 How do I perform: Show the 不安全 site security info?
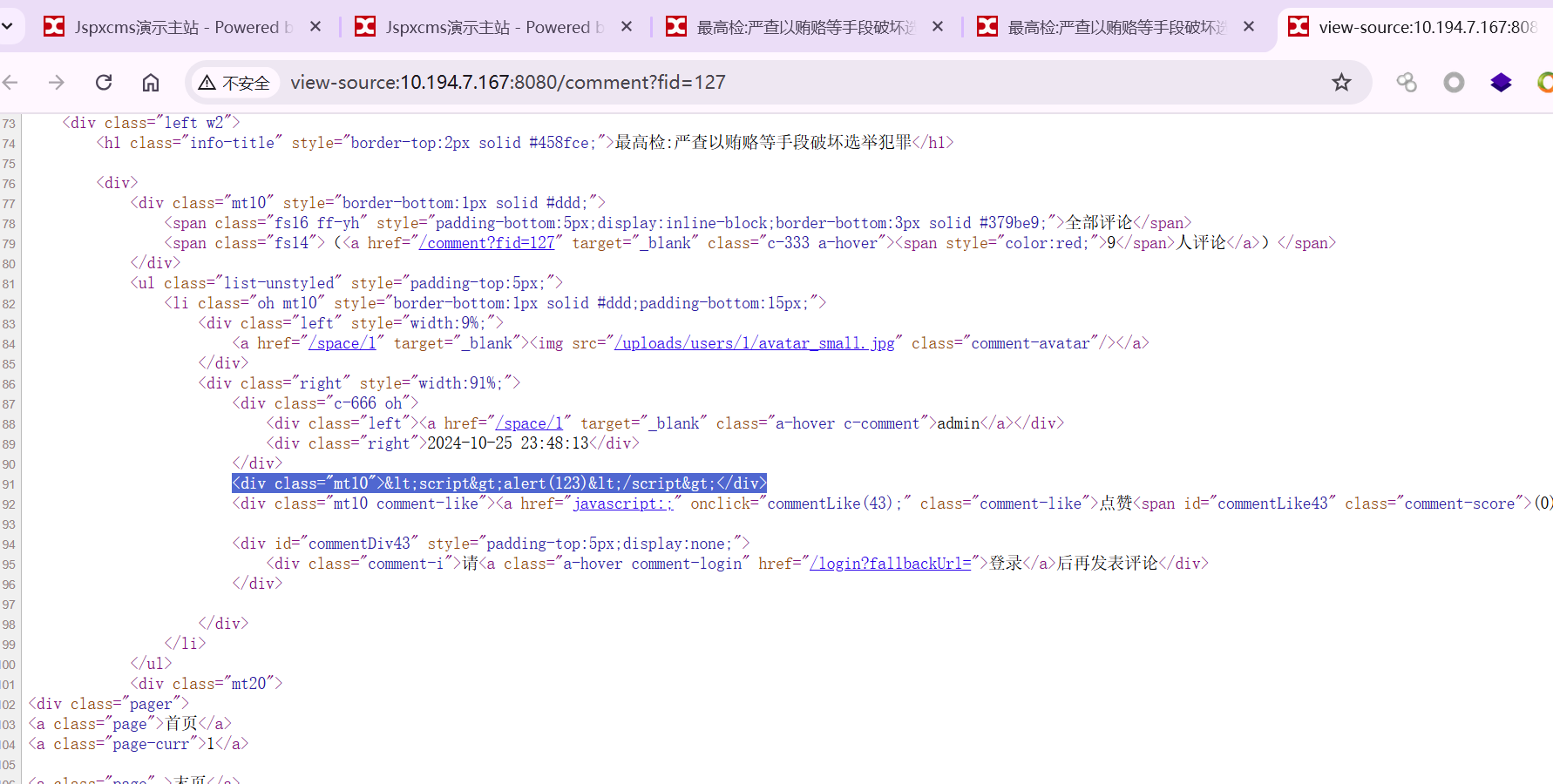point(234,83)
